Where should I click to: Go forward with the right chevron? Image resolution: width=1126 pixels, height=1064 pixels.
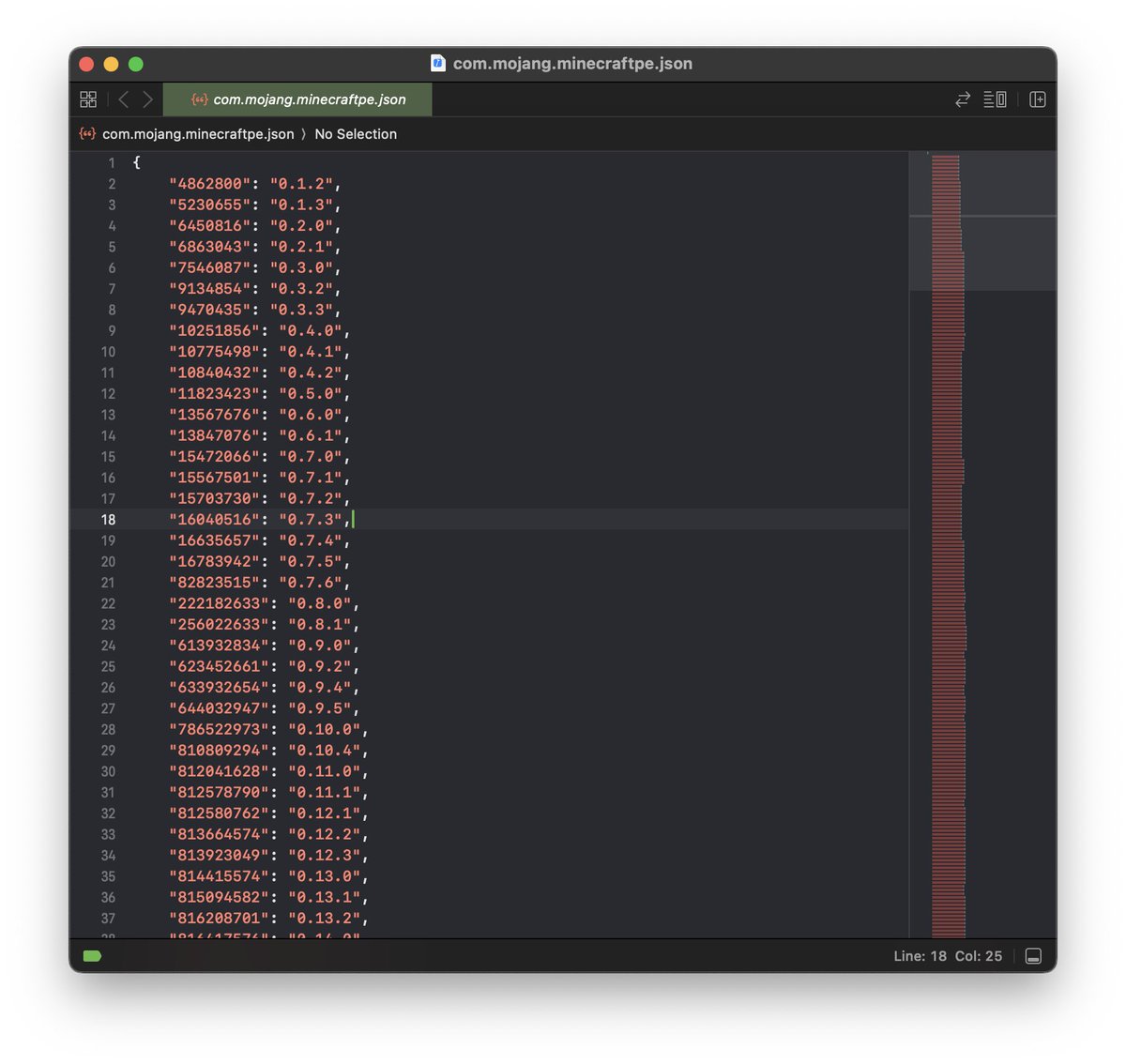point(147,99)
